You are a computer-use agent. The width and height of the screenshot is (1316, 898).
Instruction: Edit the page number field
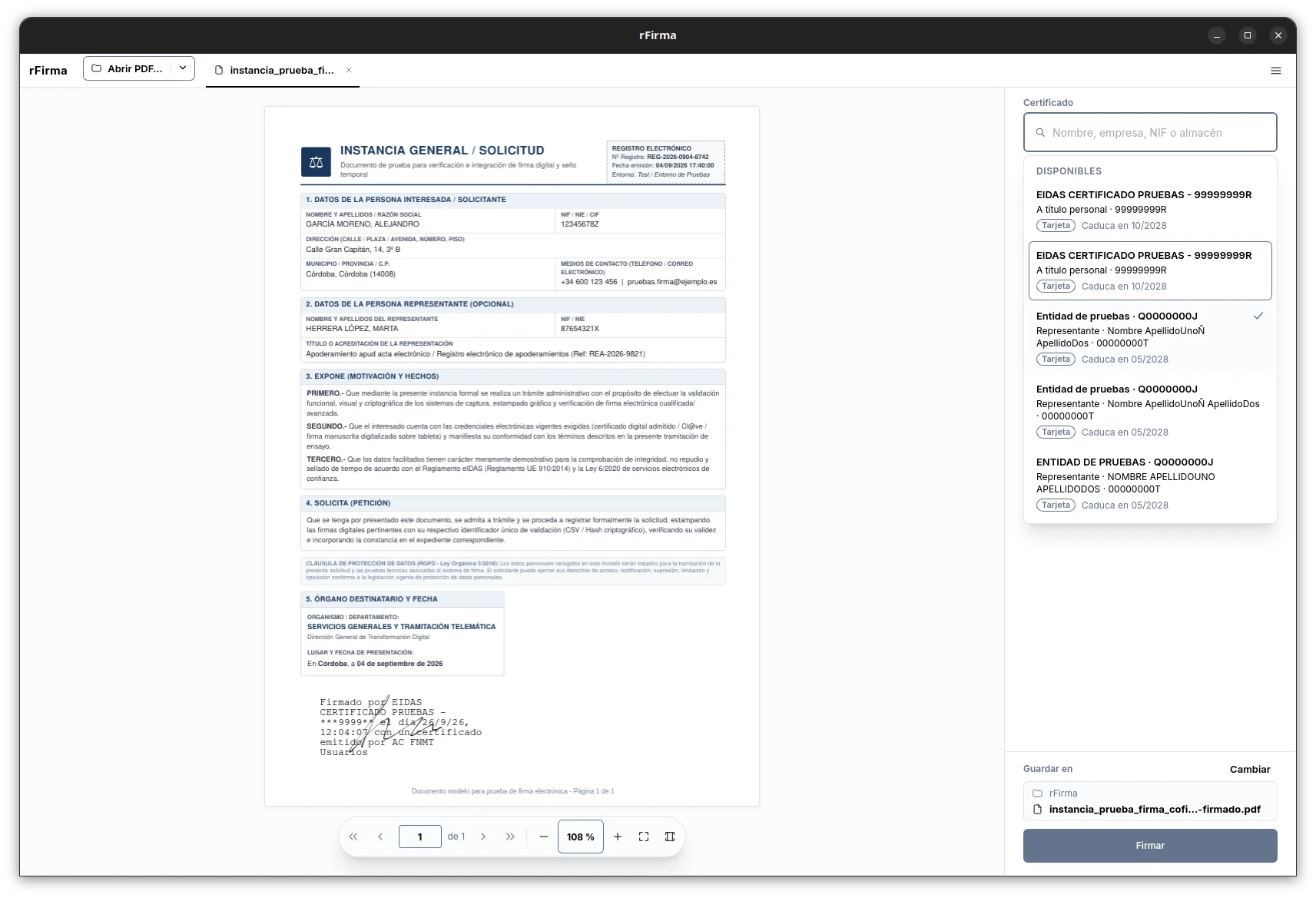point(420,837)
